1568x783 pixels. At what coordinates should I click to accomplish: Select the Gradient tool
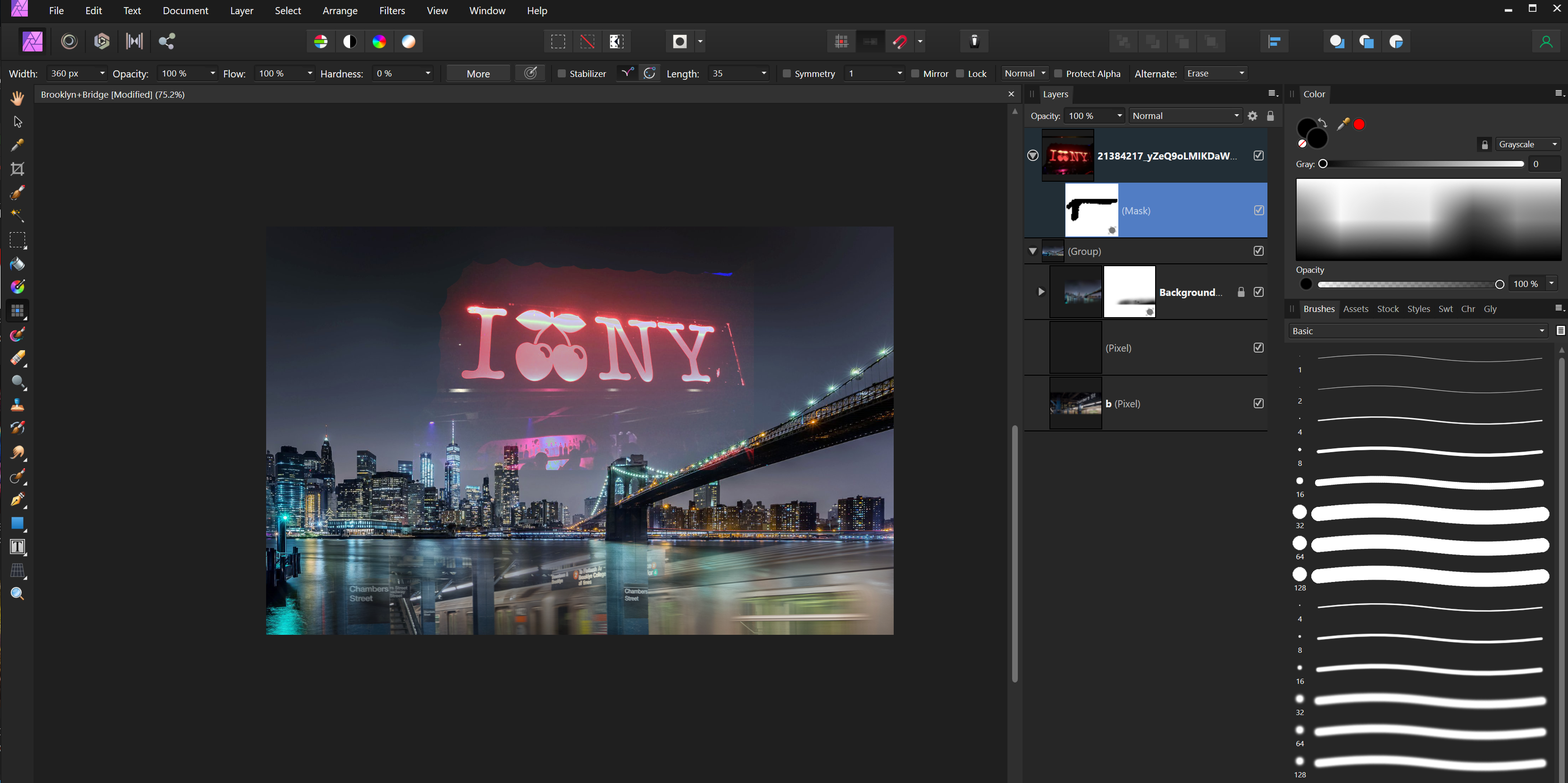pyautogui.click(x=17, y=287)
